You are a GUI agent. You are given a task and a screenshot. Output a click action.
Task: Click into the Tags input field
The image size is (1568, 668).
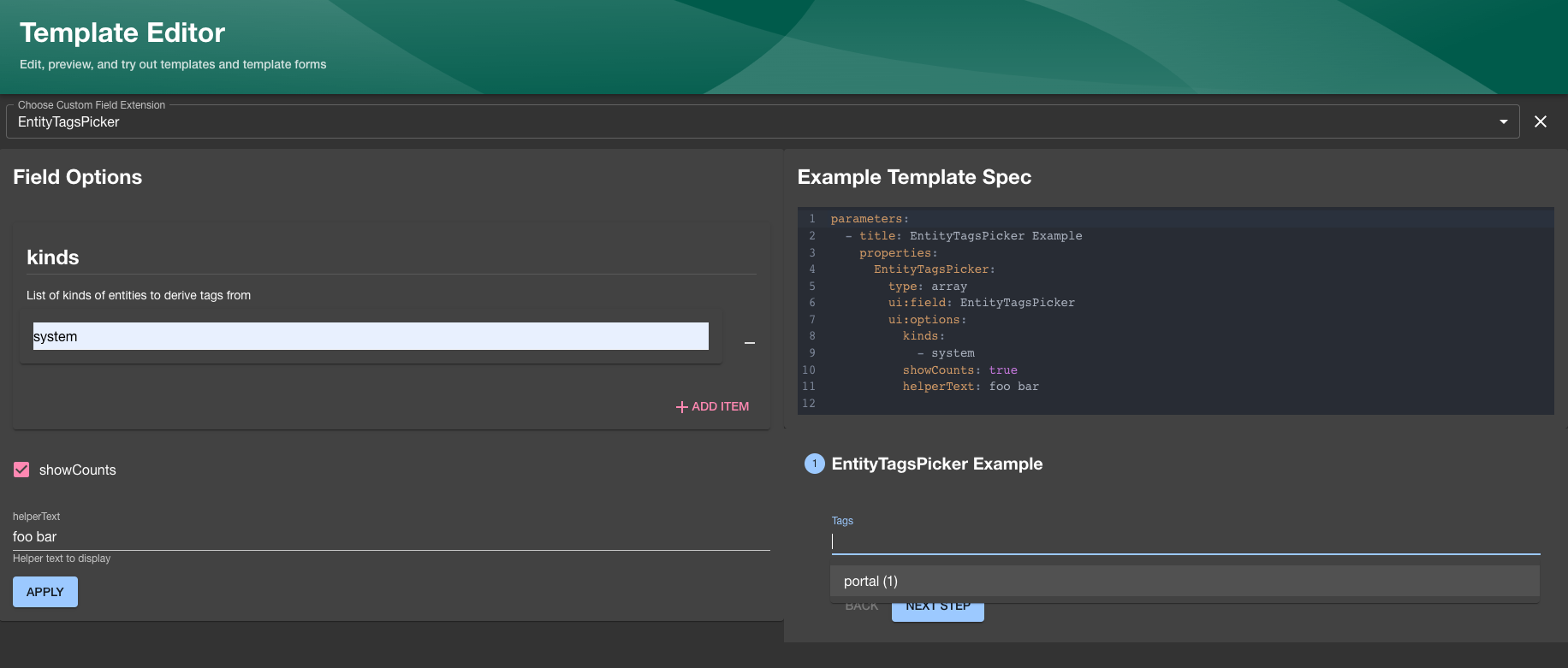(1185, 541)
